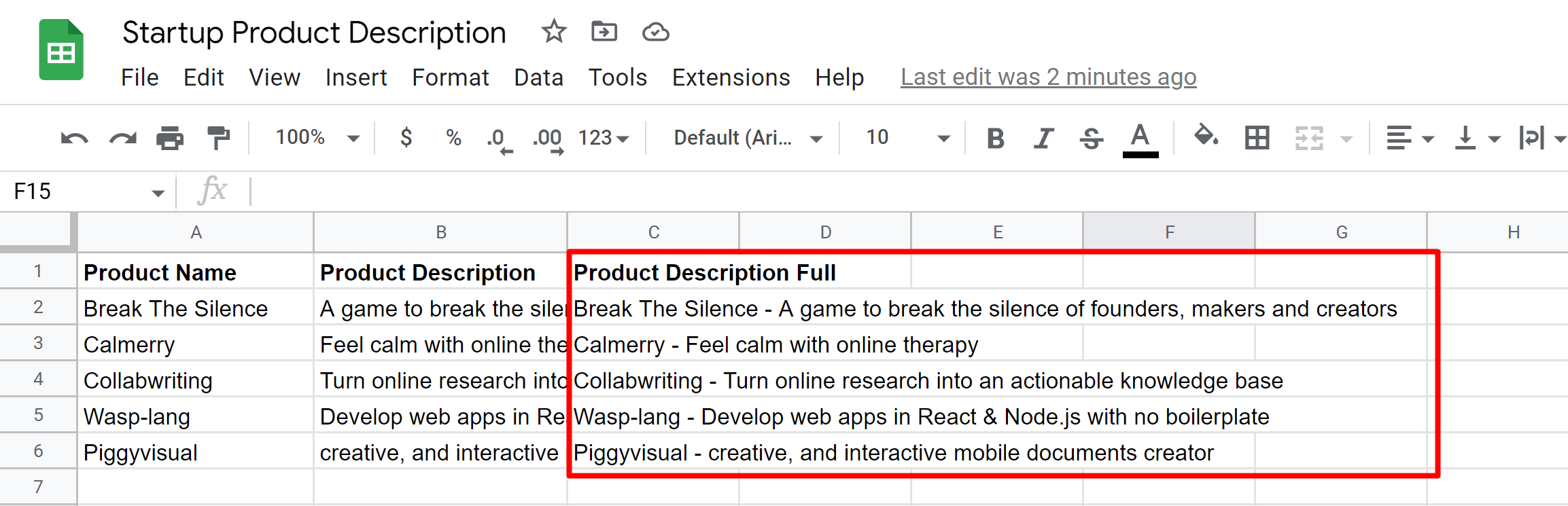Open the 100% zoom dropdown
The width and height of the screenshot is (1568, 506).
pos(317,138)
